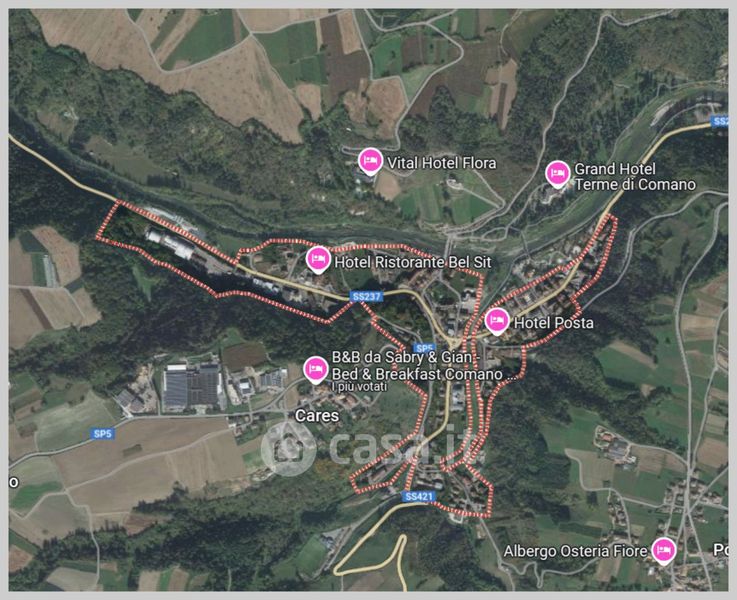
Task: Click the SP5 shield on the left road
Action: (x=102, y=433)
